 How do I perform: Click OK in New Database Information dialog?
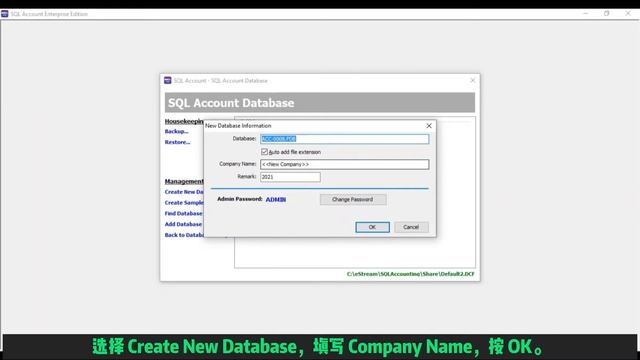pyautogui.click(x=372, y=227)
